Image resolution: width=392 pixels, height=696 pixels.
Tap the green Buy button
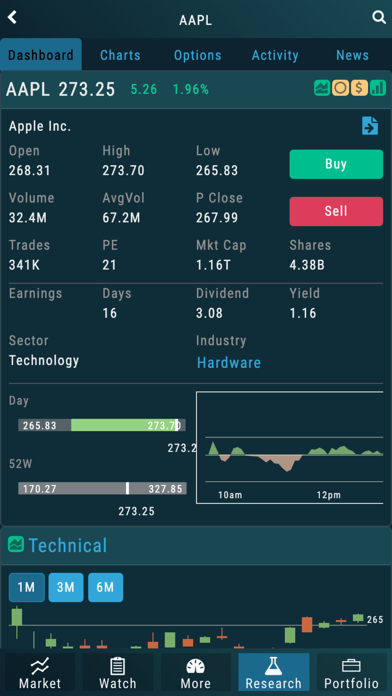(336, 164)
